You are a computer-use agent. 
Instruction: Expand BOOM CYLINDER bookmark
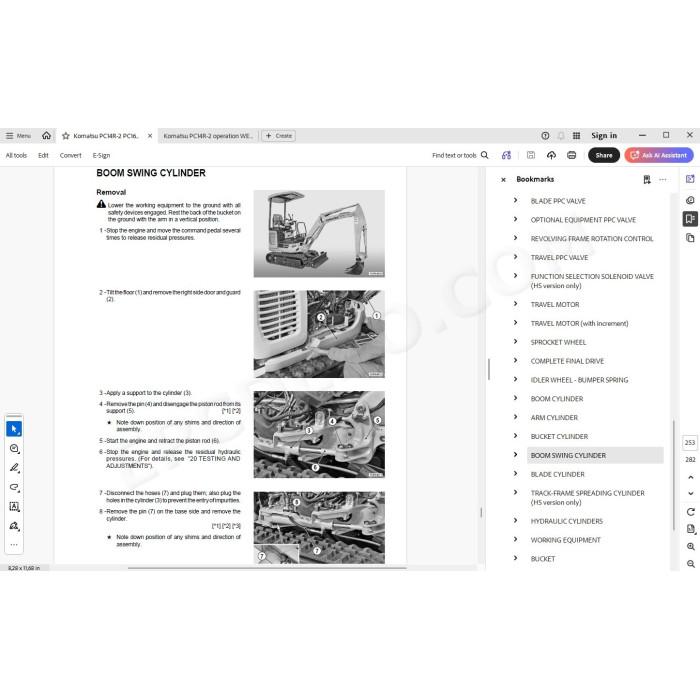point(515,398)
